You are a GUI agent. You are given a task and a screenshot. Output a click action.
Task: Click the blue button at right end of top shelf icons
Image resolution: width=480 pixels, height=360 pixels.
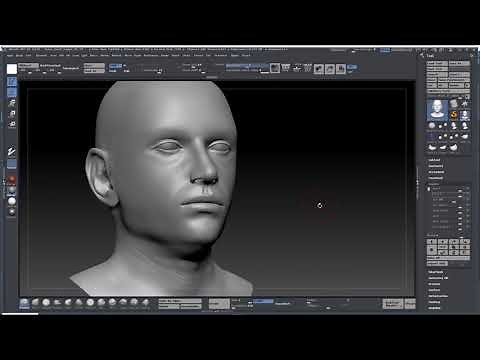click(x=352, y=67)
